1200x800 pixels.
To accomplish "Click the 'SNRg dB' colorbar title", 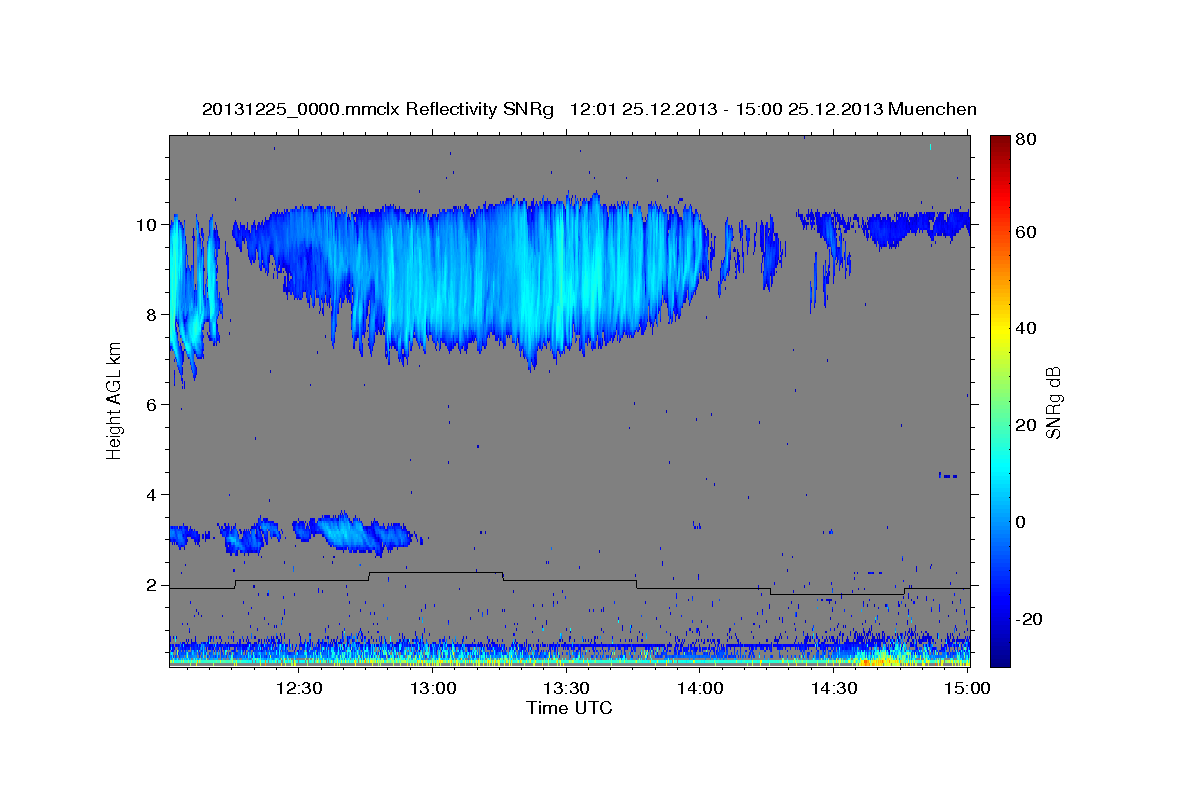I will [1053, 401].
